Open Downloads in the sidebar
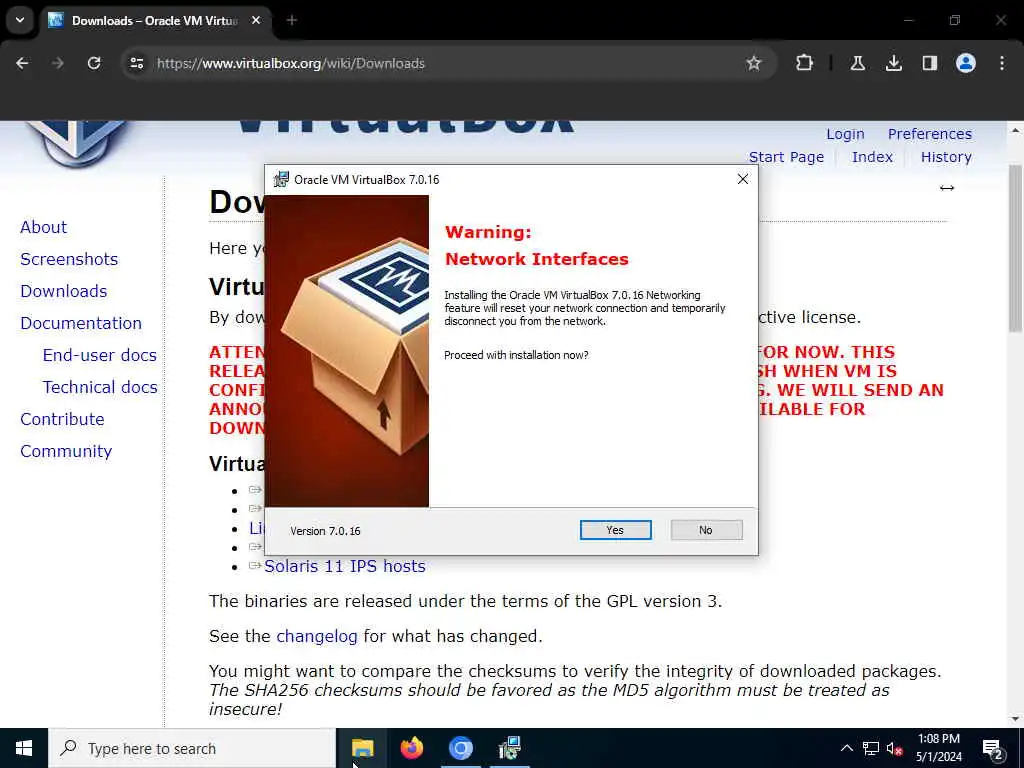The height and width of the screenshot is (768, 1024). point(63,291)
